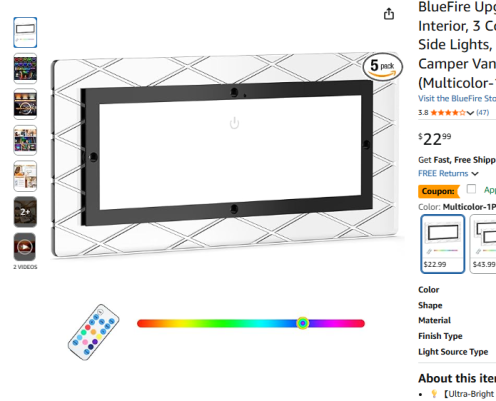Click the star rating icons
The height and width of the screenshot is (401, 496).
pos(448,113)
